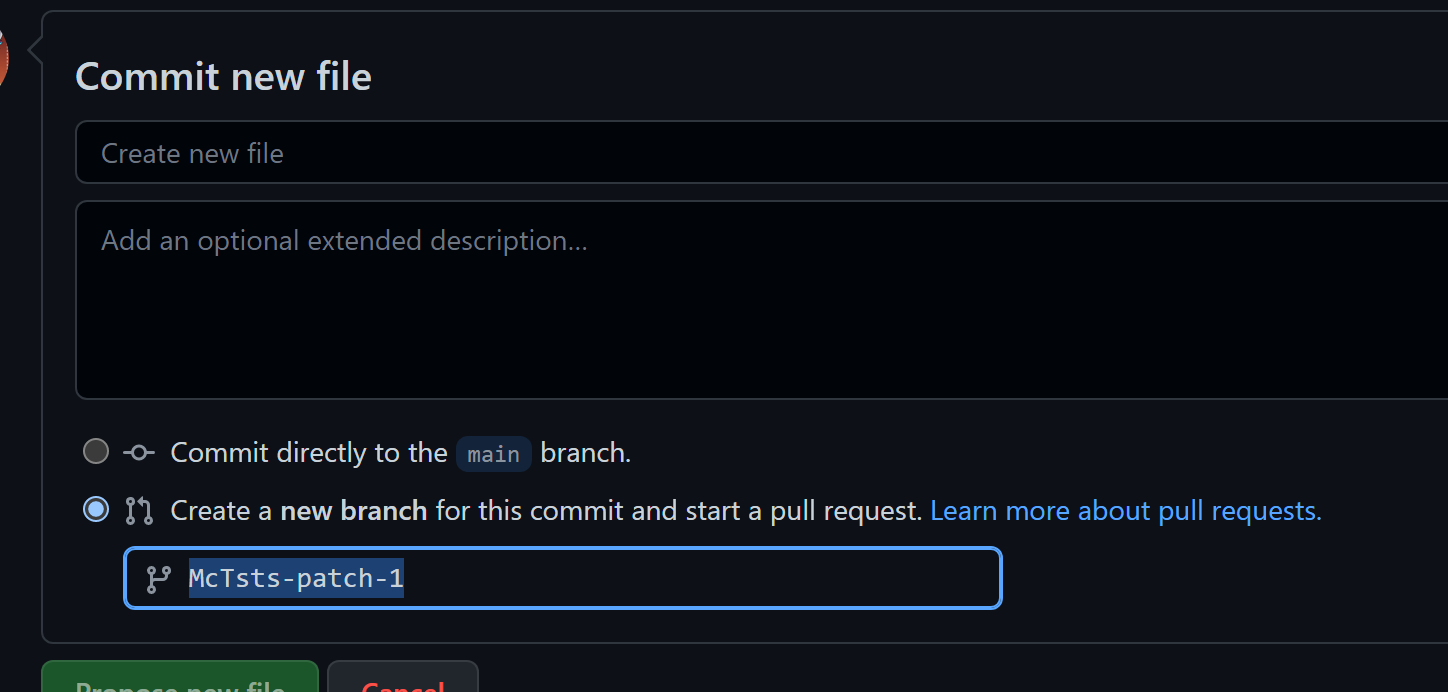The height and width of the screenshot is (692, 1448).
Task: Click the user avatar on the left edge
Action: tap(6, 57)
